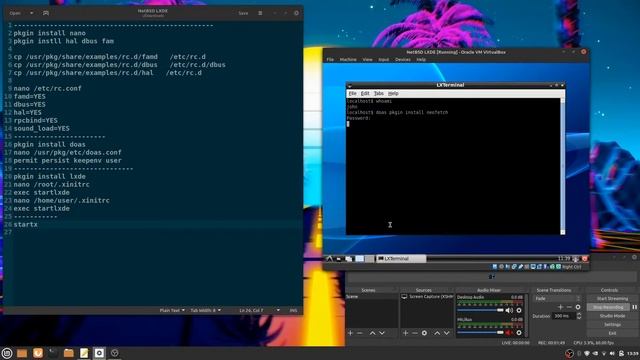
Task: Add a new scene in OBS Scenes panel
Action: (x=350, y=333)
